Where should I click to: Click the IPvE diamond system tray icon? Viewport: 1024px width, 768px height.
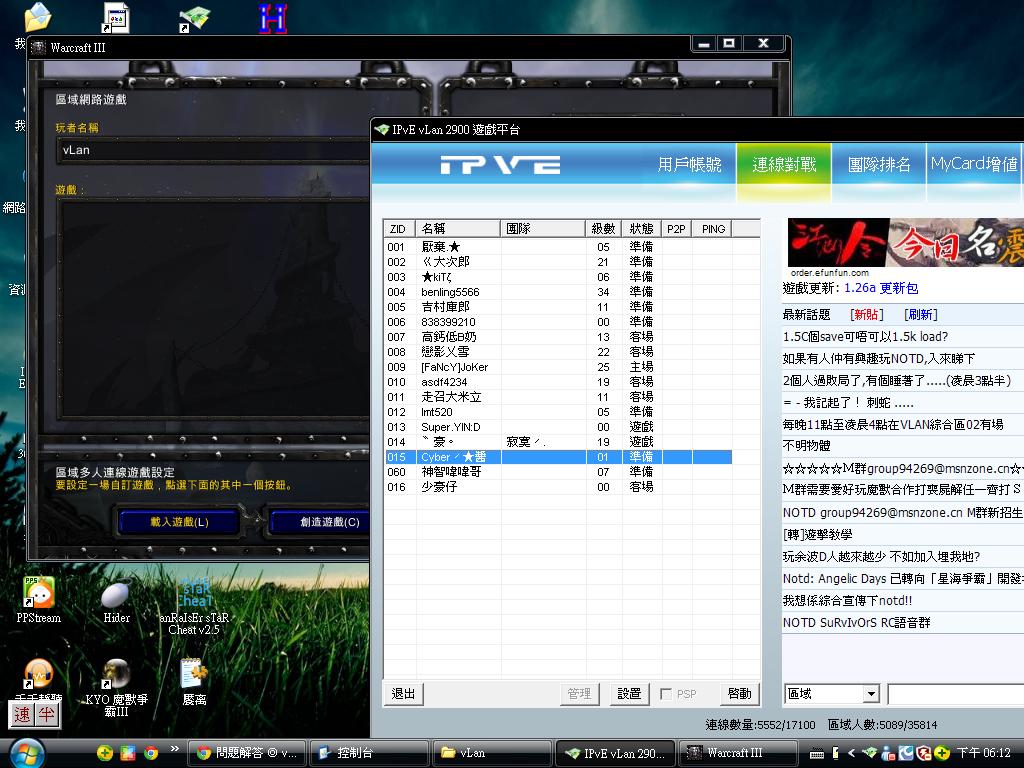869,753
